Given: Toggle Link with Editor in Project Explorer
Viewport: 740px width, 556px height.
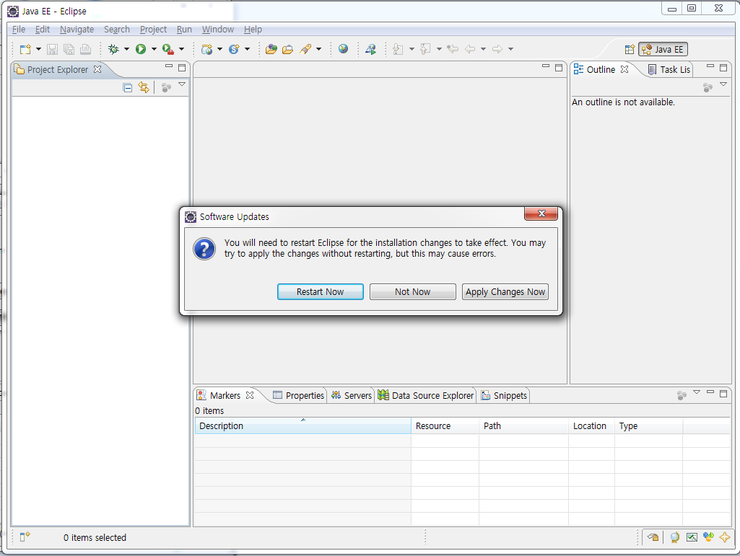Looking at the screenshot, I should point(143,87).
